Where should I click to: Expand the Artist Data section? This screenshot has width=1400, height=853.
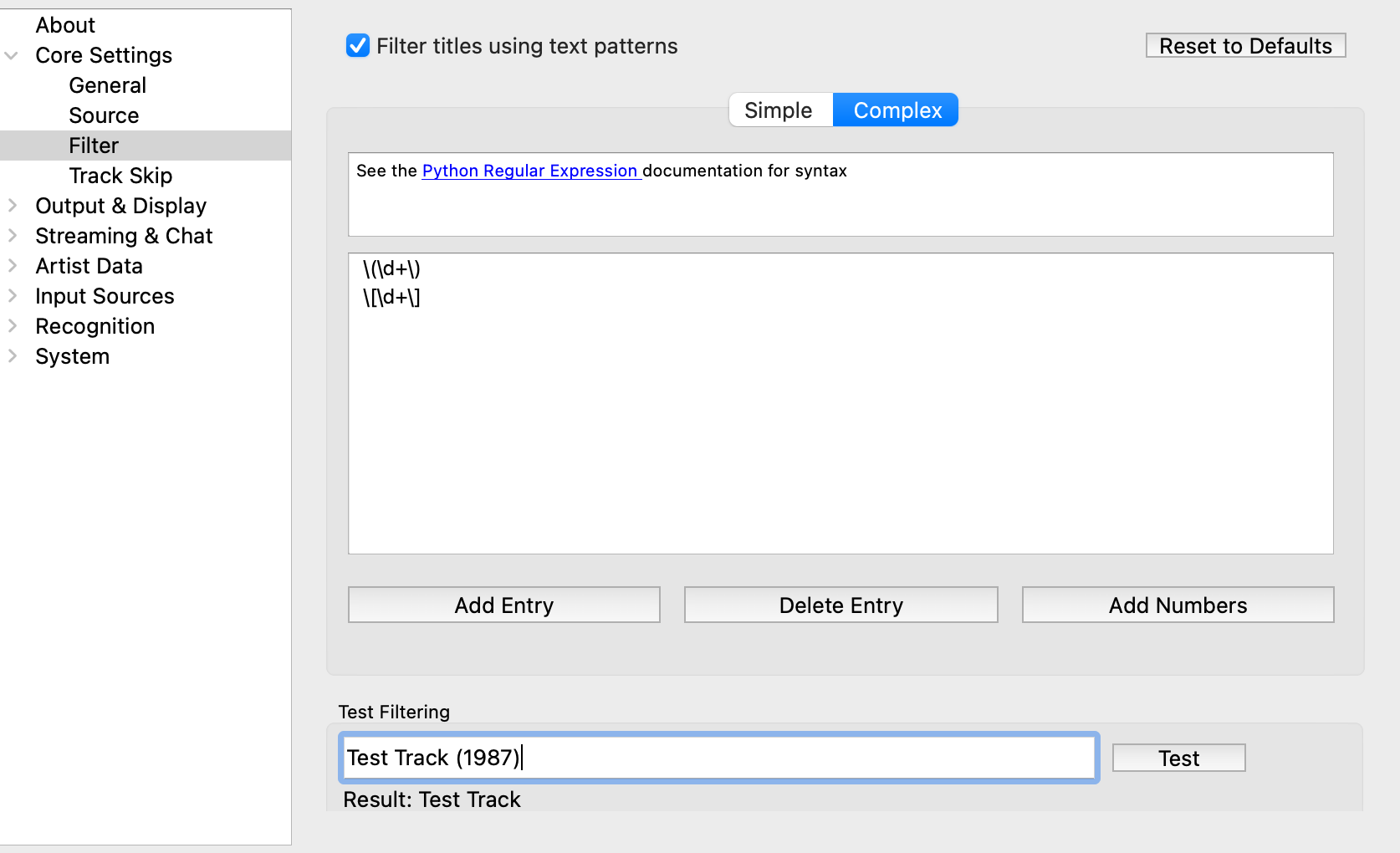tap(12, 266)
